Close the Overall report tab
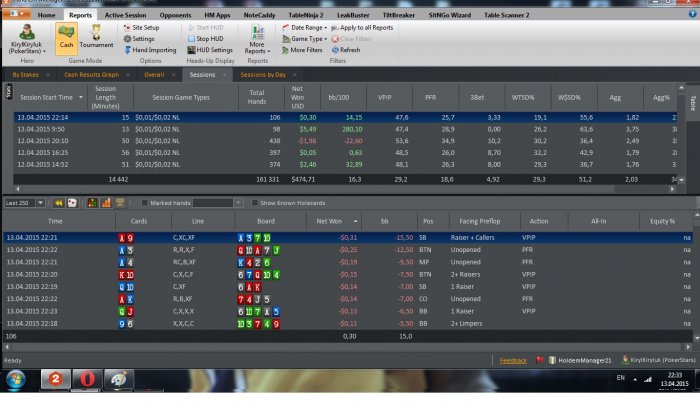This screenshot has width=700, height=409. pyautogui.click(x=174, y=75)
